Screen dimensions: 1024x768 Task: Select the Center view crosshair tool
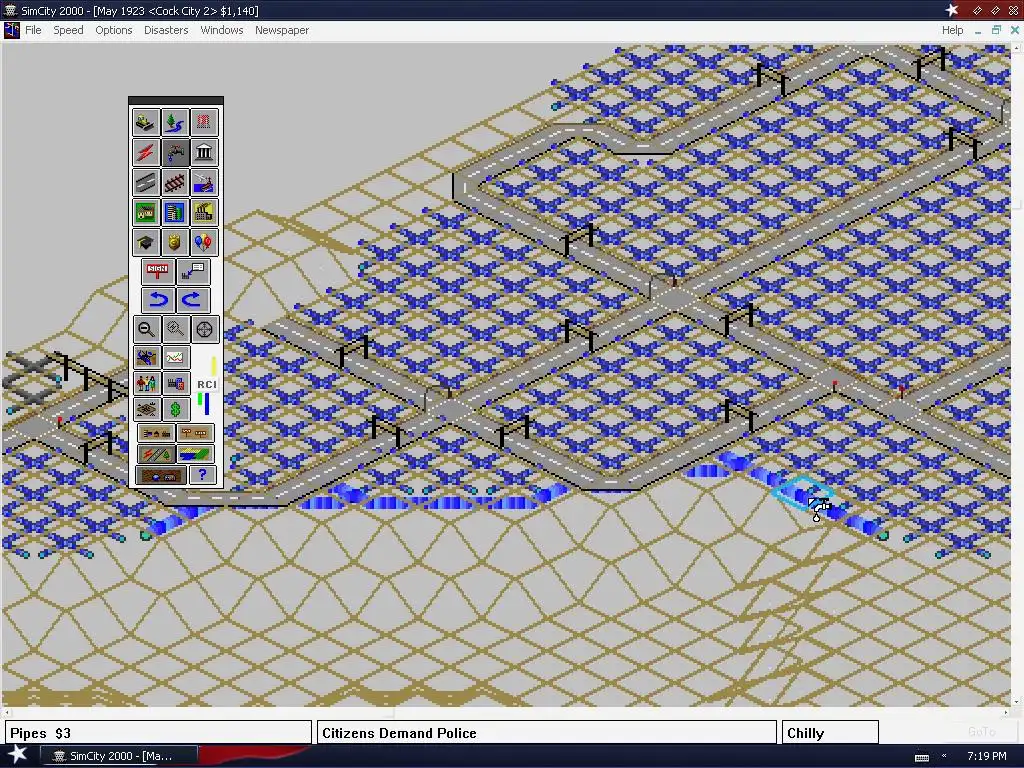pos(204,330)
